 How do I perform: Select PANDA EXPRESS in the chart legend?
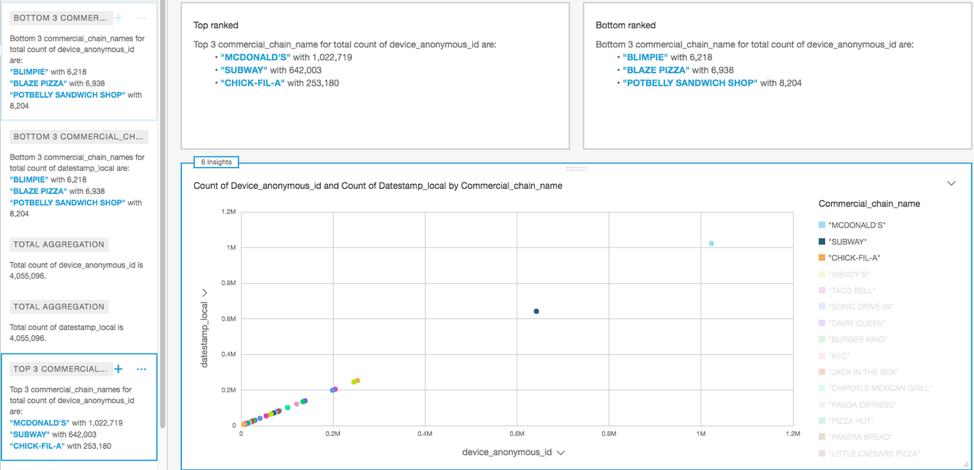861,405
